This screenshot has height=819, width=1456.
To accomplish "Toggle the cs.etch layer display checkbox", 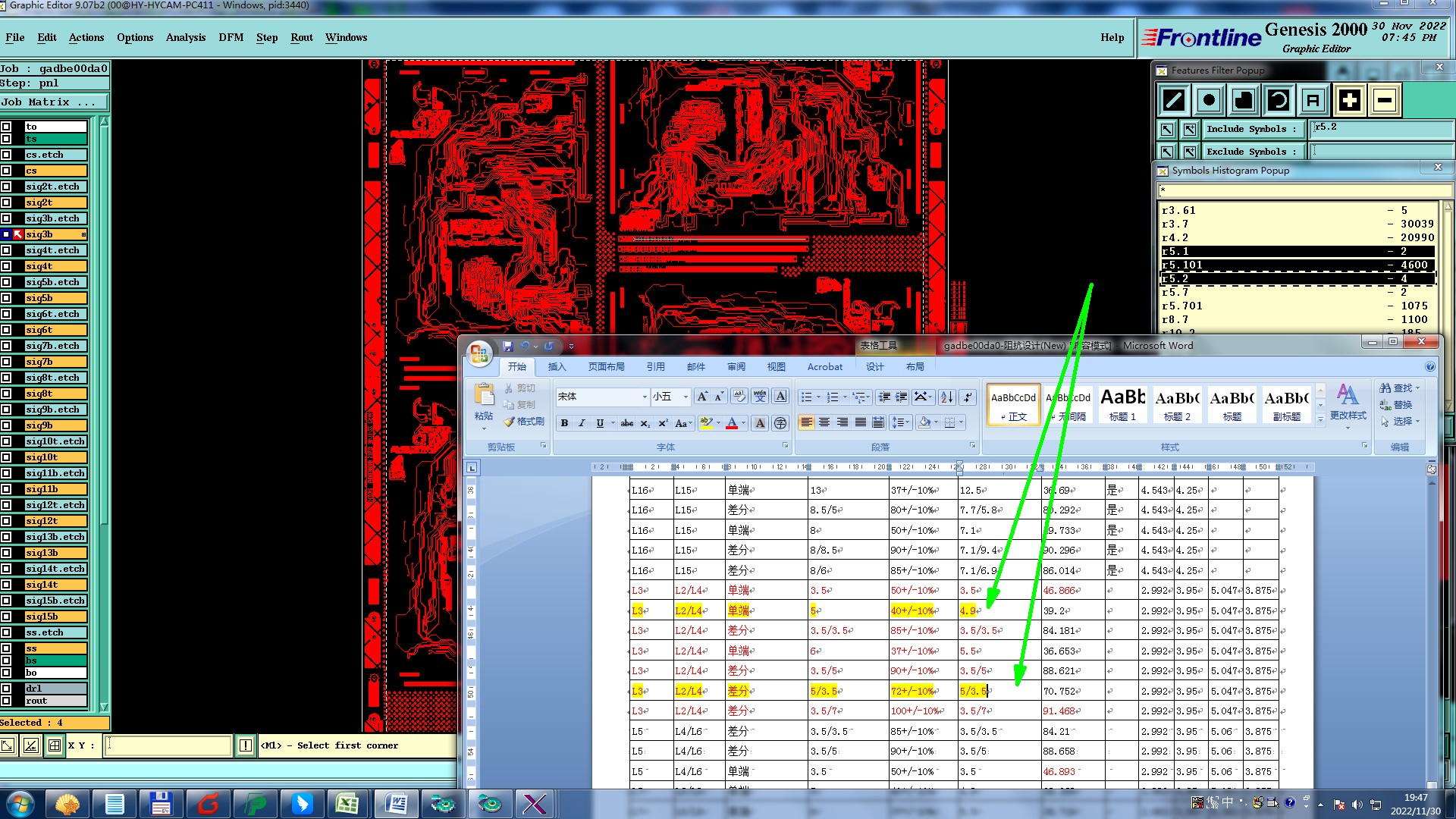I will 6,155.
